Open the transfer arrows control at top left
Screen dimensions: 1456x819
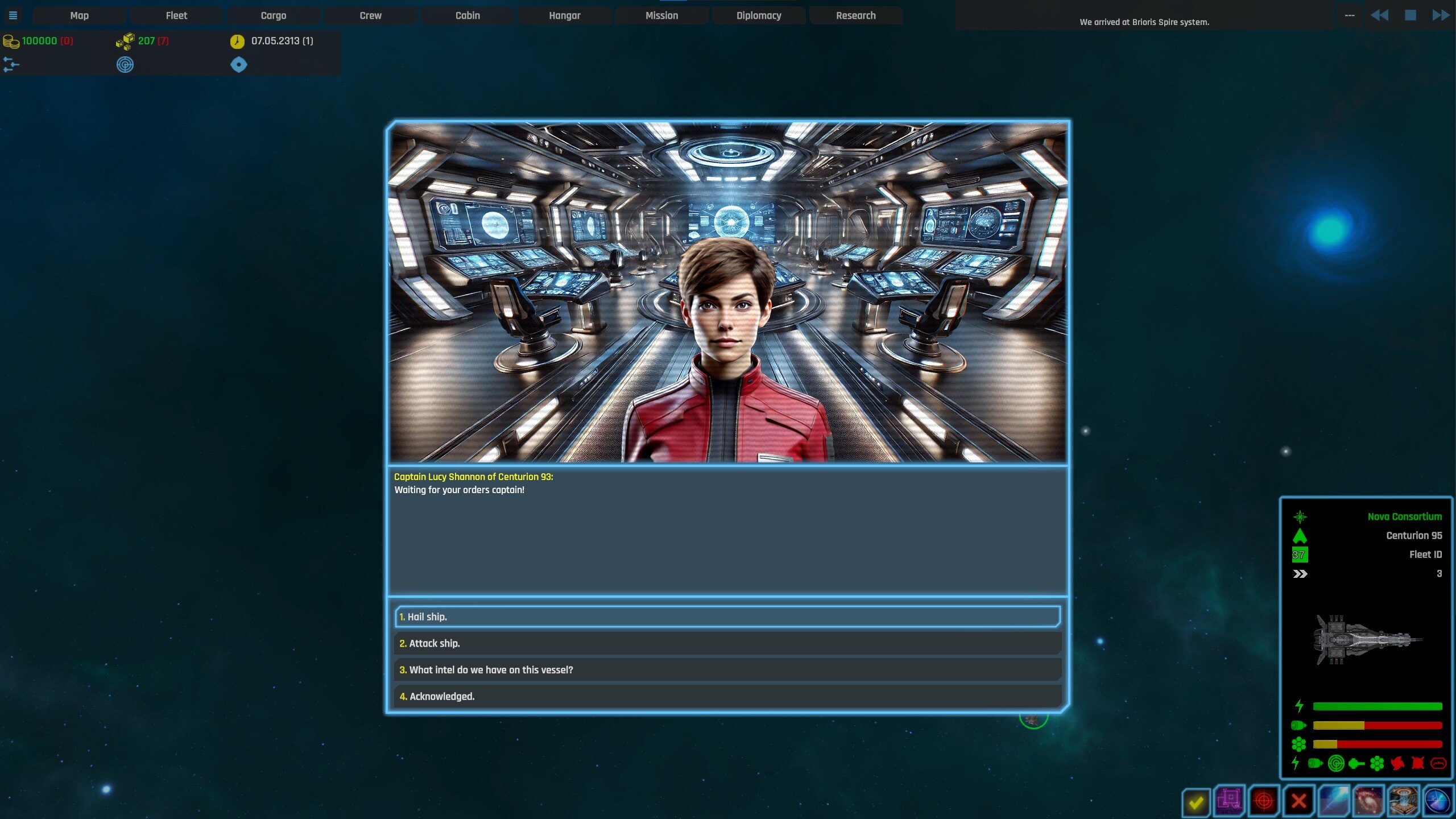coord(10,64)
